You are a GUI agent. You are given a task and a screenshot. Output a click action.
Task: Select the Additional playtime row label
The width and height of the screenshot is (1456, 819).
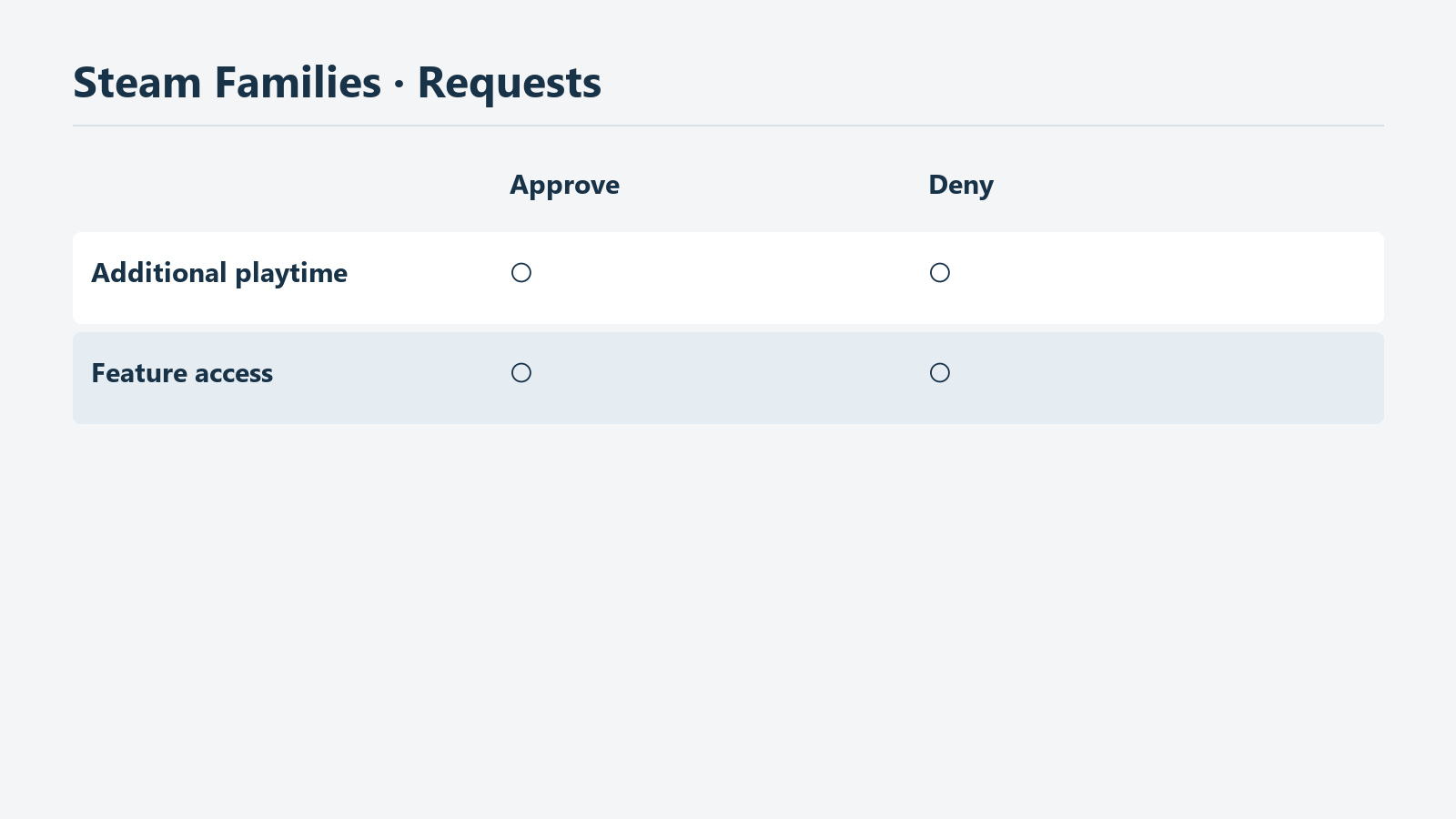coord(219,273)
